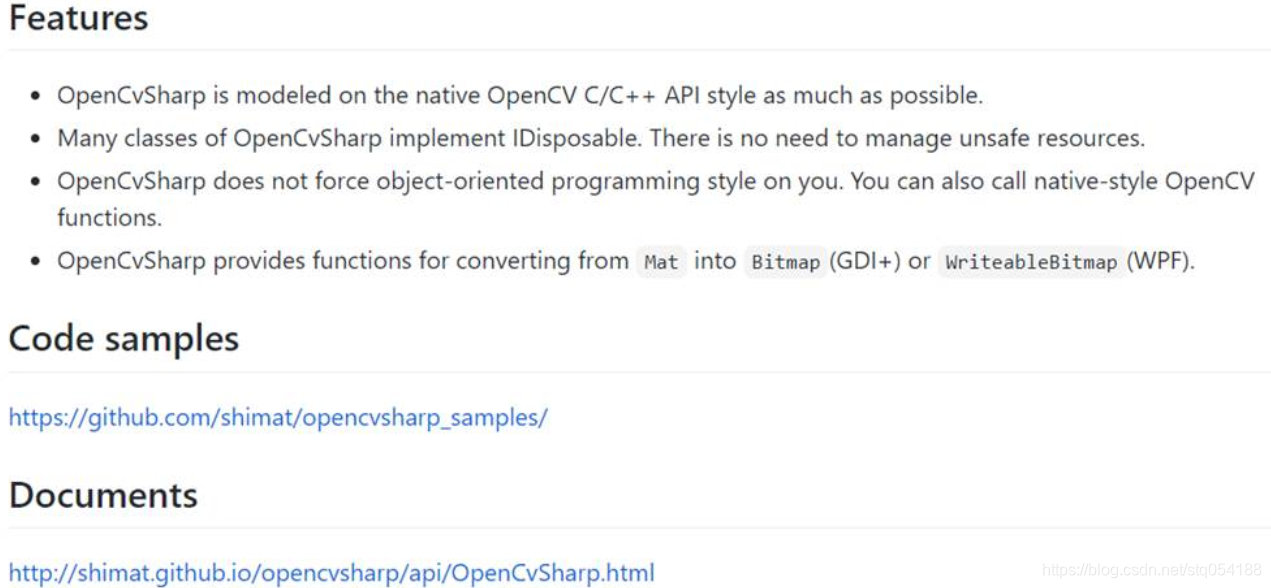The image size is (1271, 588).
Task: Open the OpenCvSharp.html API documentation link
Action: pos(332,573)
